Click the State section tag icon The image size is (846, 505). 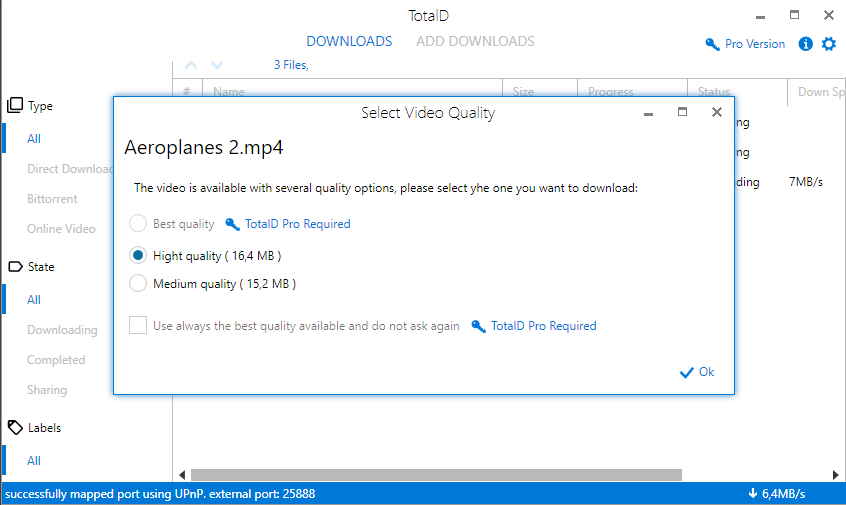click(15, 267)
